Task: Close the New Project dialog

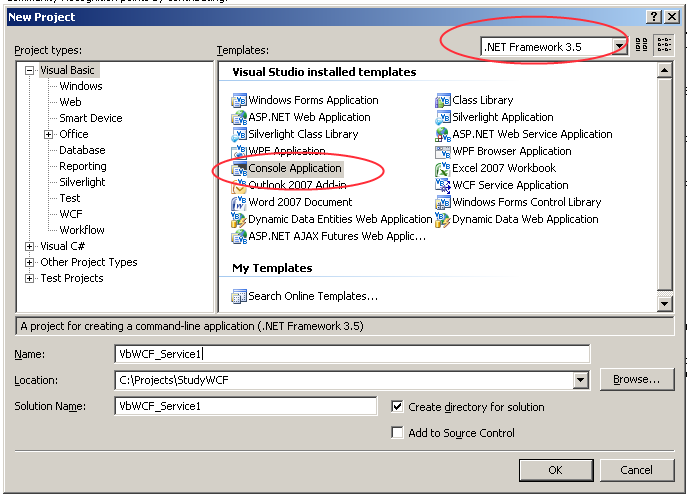Action: pos(672,17)
